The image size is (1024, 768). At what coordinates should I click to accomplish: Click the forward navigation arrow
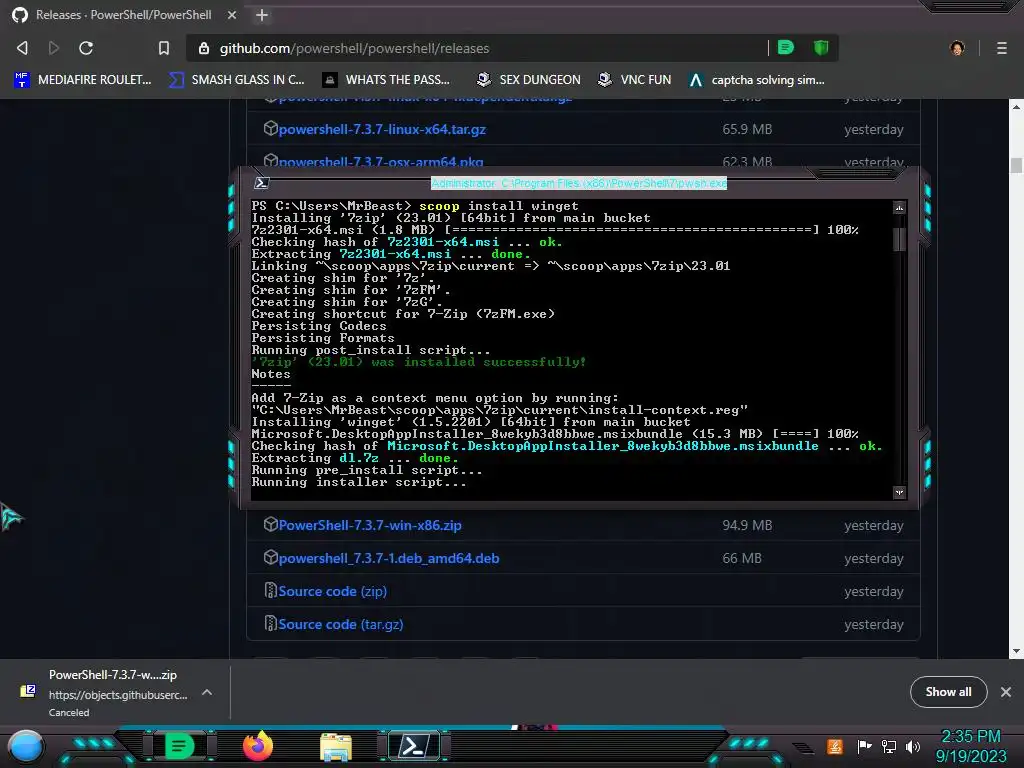click(54, 48)
